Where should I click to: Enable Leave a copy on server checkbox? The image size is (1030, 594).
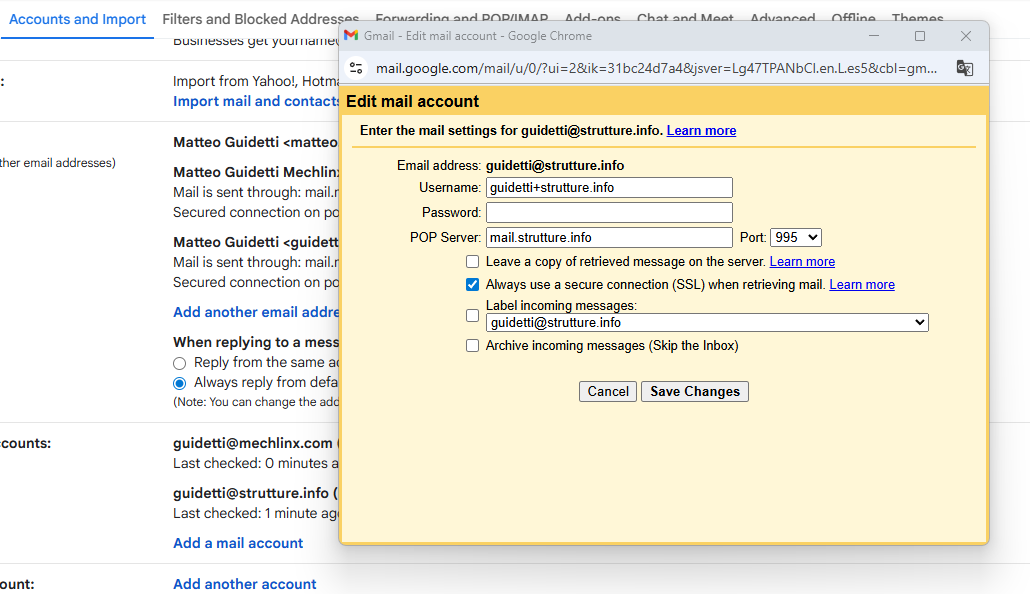click(x=473, y=262)
